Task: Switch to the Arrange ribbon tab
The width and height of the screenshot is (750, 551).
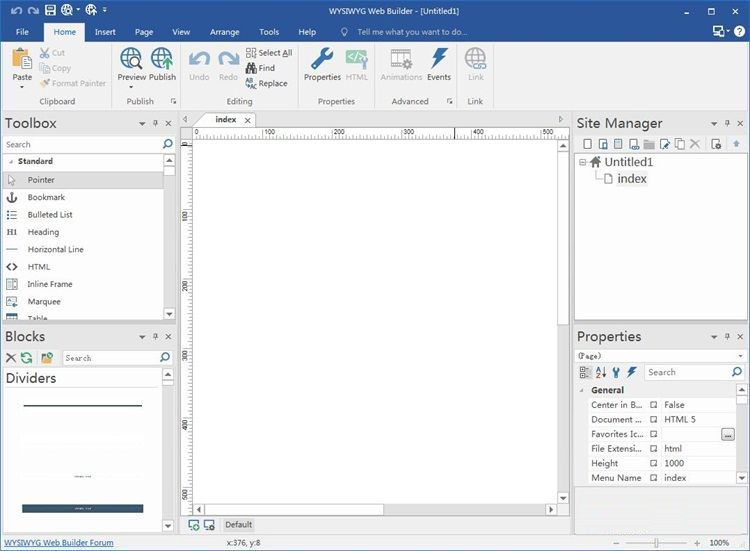Action: [x=224, y=32]
